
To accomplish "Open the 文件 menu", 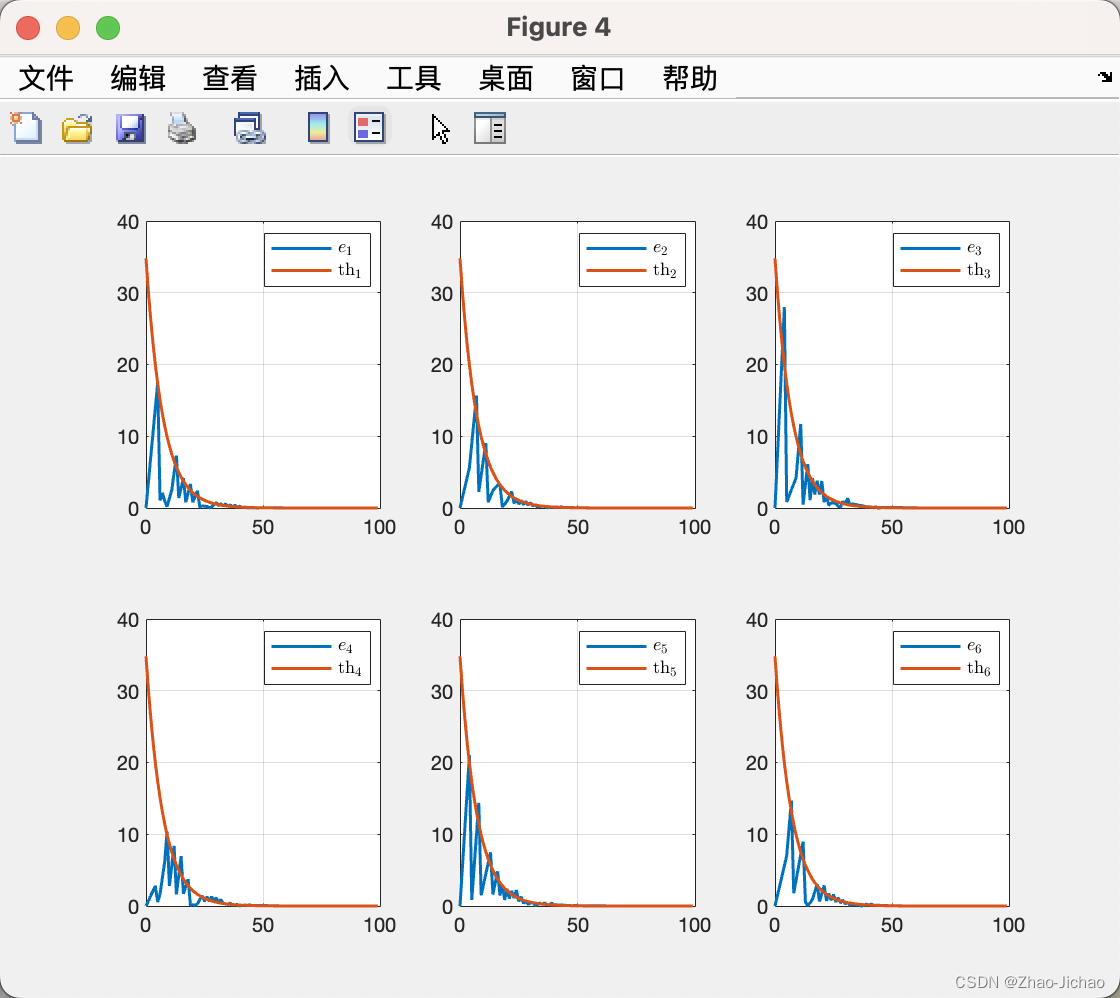I will point(46,78).
